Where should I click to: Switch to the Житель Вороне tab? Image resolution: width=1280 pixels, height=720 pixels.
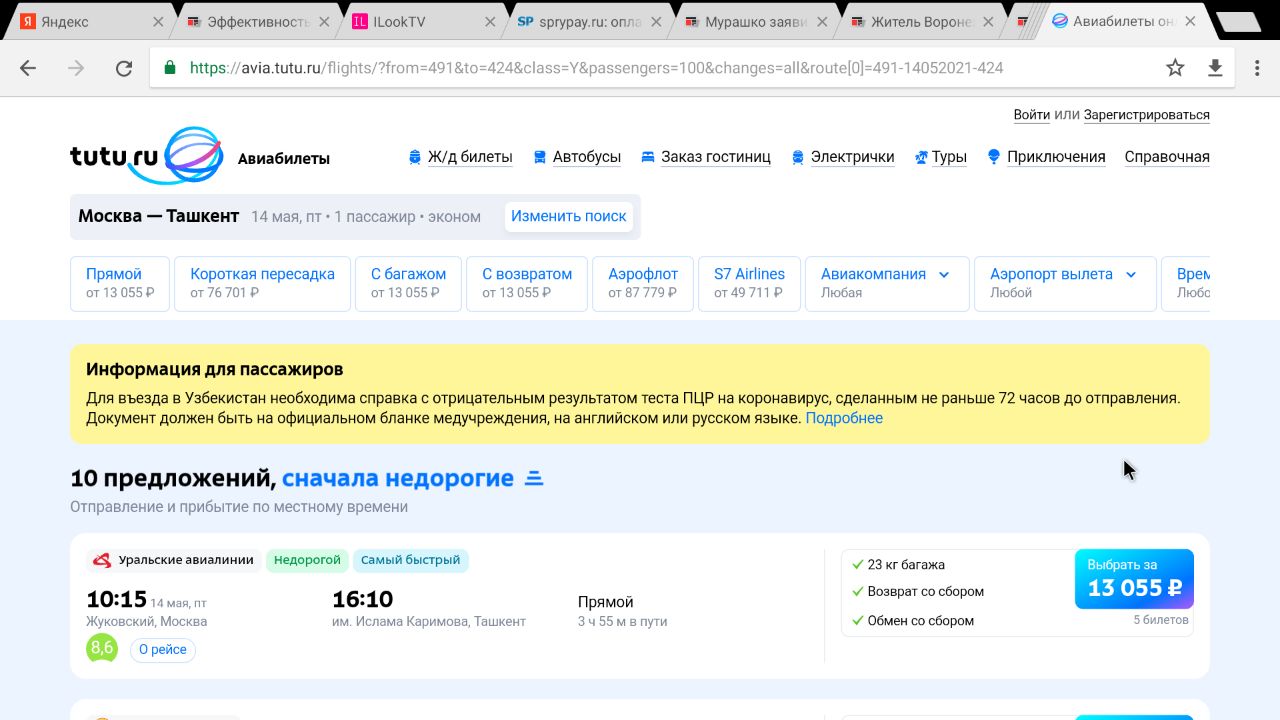pos(921,22)
